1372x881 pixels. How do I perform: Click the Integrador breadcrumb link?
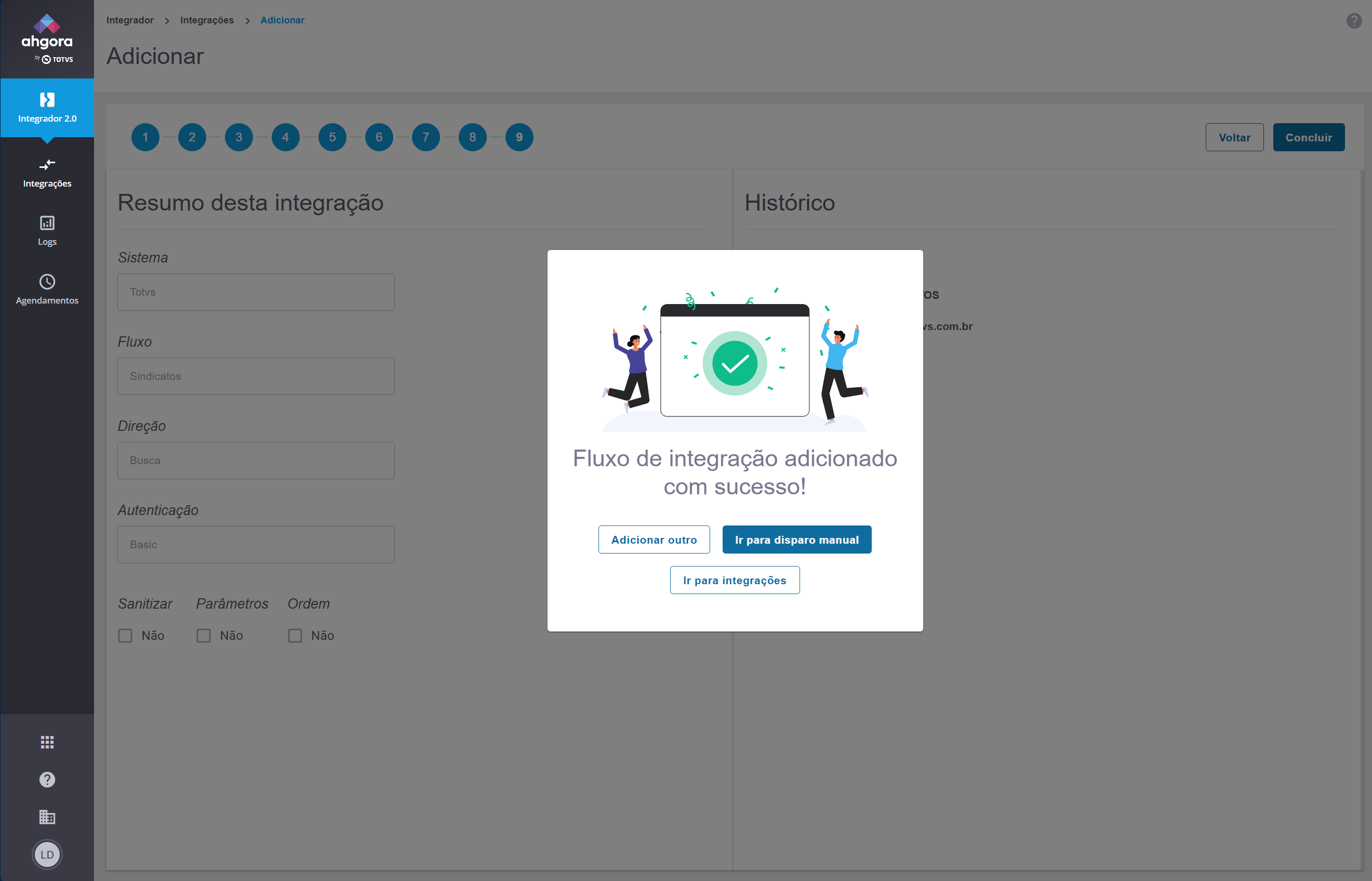click(130, 20)
